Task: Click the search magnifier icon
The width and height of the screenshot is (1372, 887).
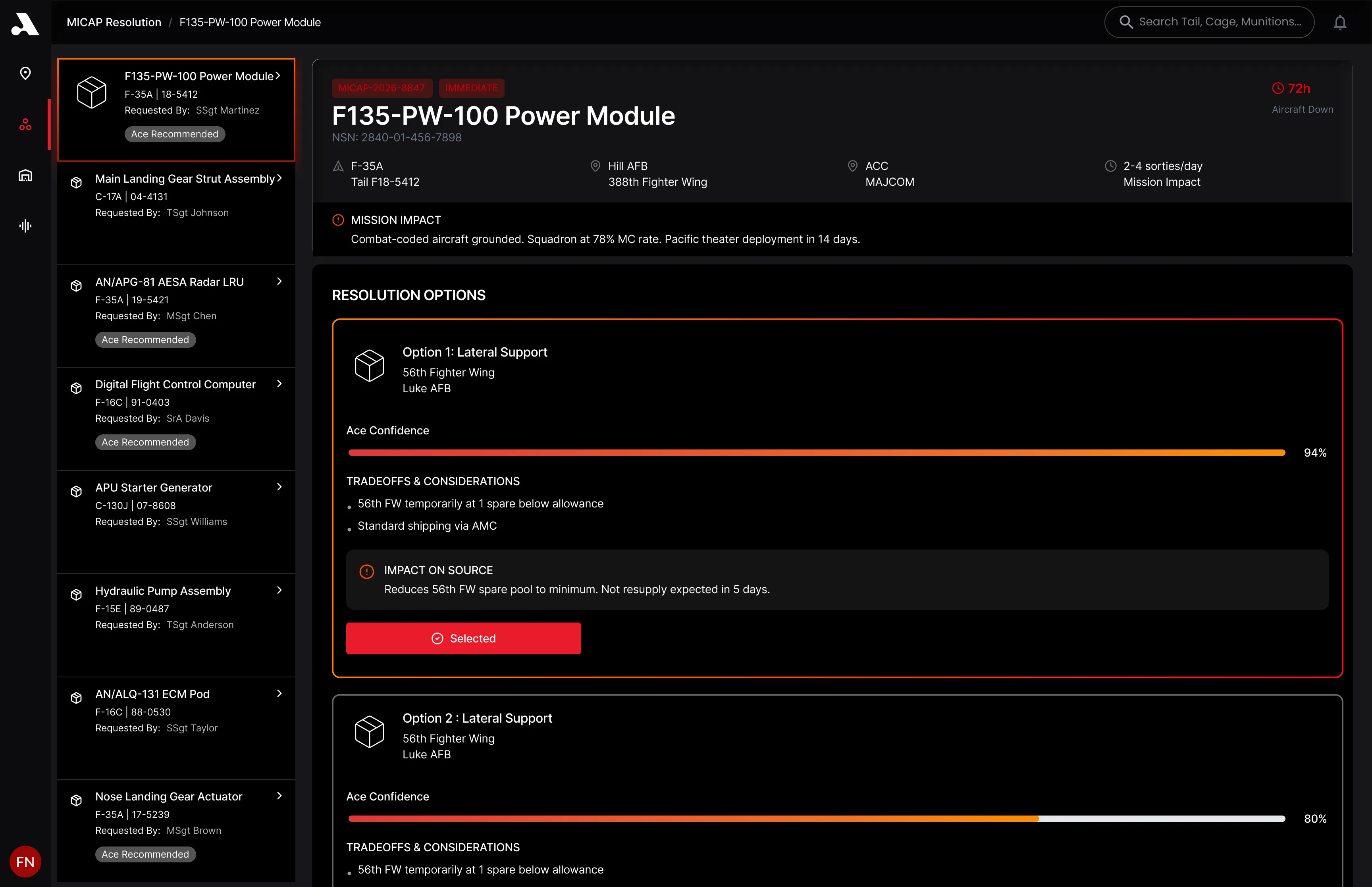Action: 1125,23
